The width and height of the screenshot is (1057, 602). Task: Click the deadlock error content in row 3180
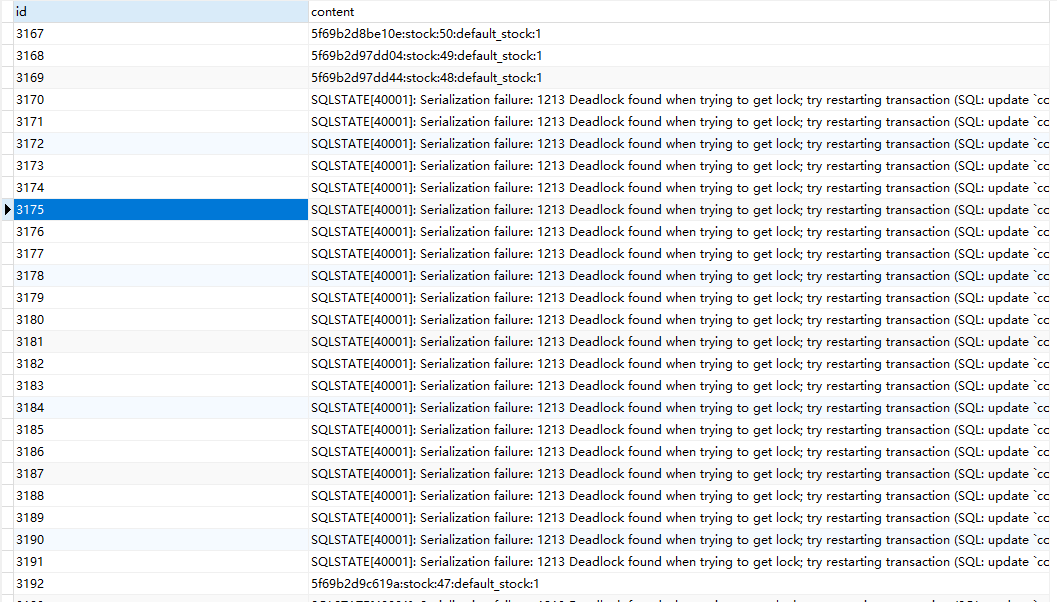click(x=679, y=320)
